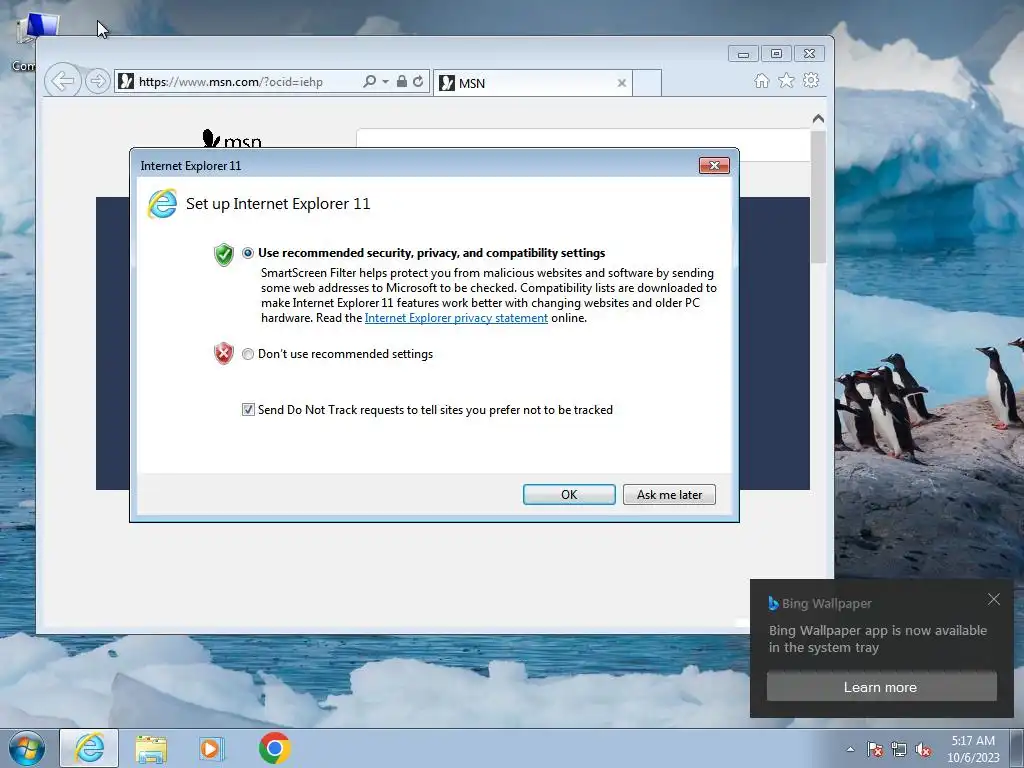Click the volume muted tray icon
This screenshot has height=768, width=1024.
[923, 749]
